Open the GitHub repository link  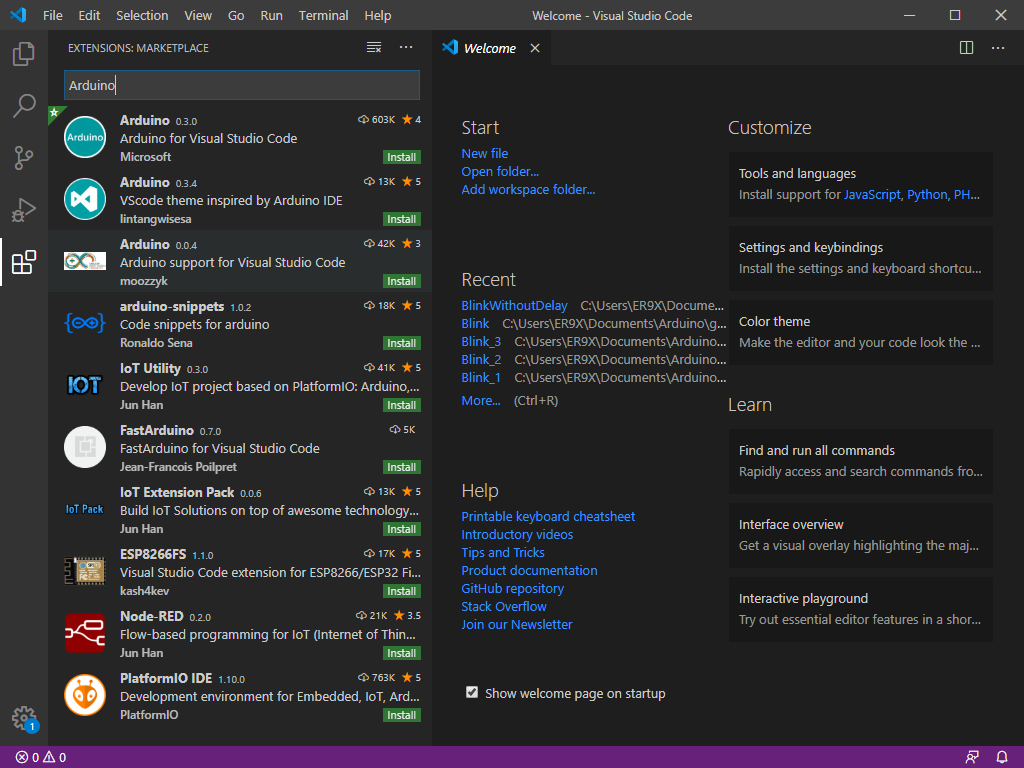(513, 588)
